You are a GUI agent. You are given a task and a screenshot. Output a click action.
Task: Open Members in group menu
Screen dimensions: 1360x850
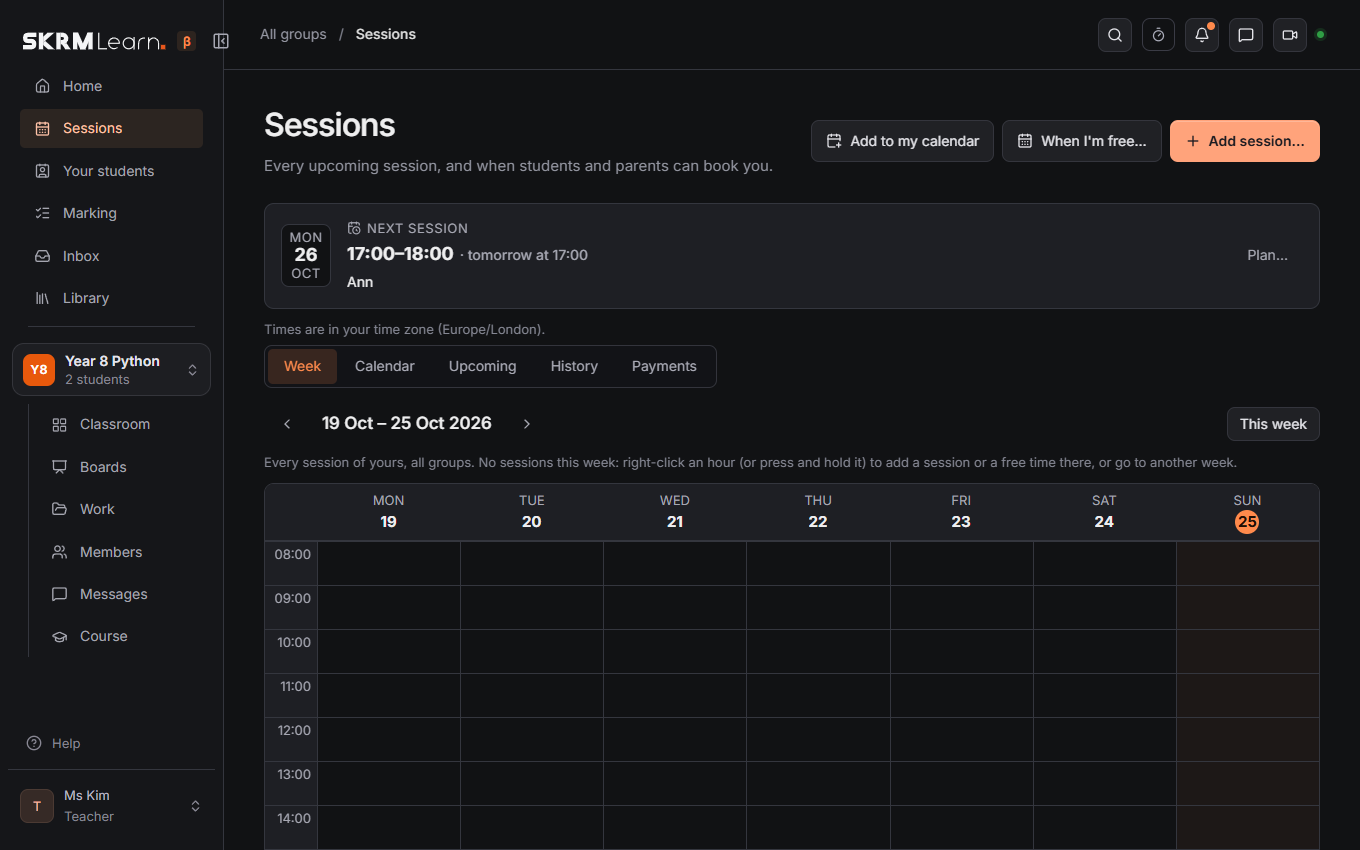tap(124, 552)
